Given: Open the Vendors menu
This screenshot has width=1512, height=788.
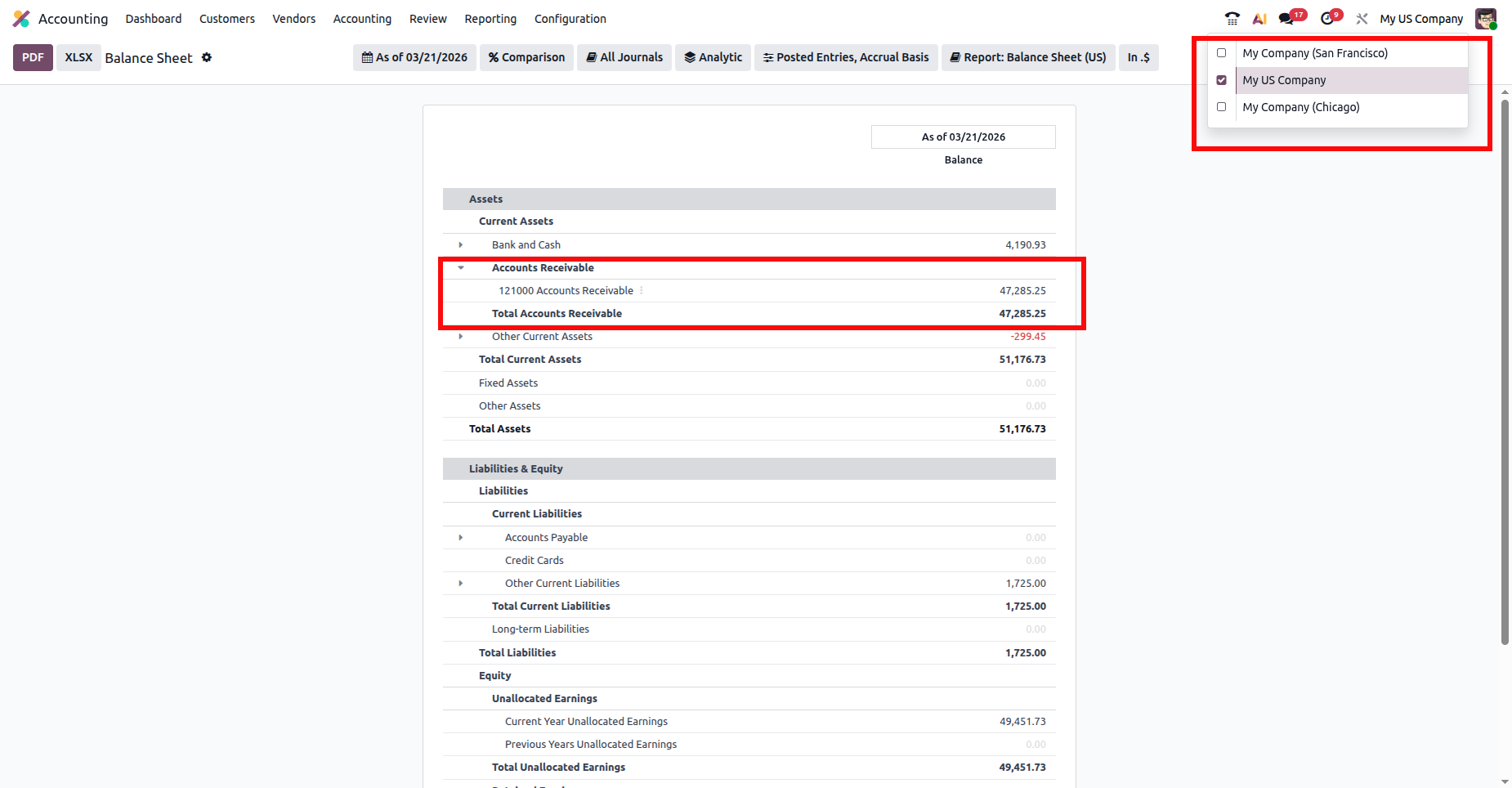Looking at the screenshot, I should pos(293,19).
